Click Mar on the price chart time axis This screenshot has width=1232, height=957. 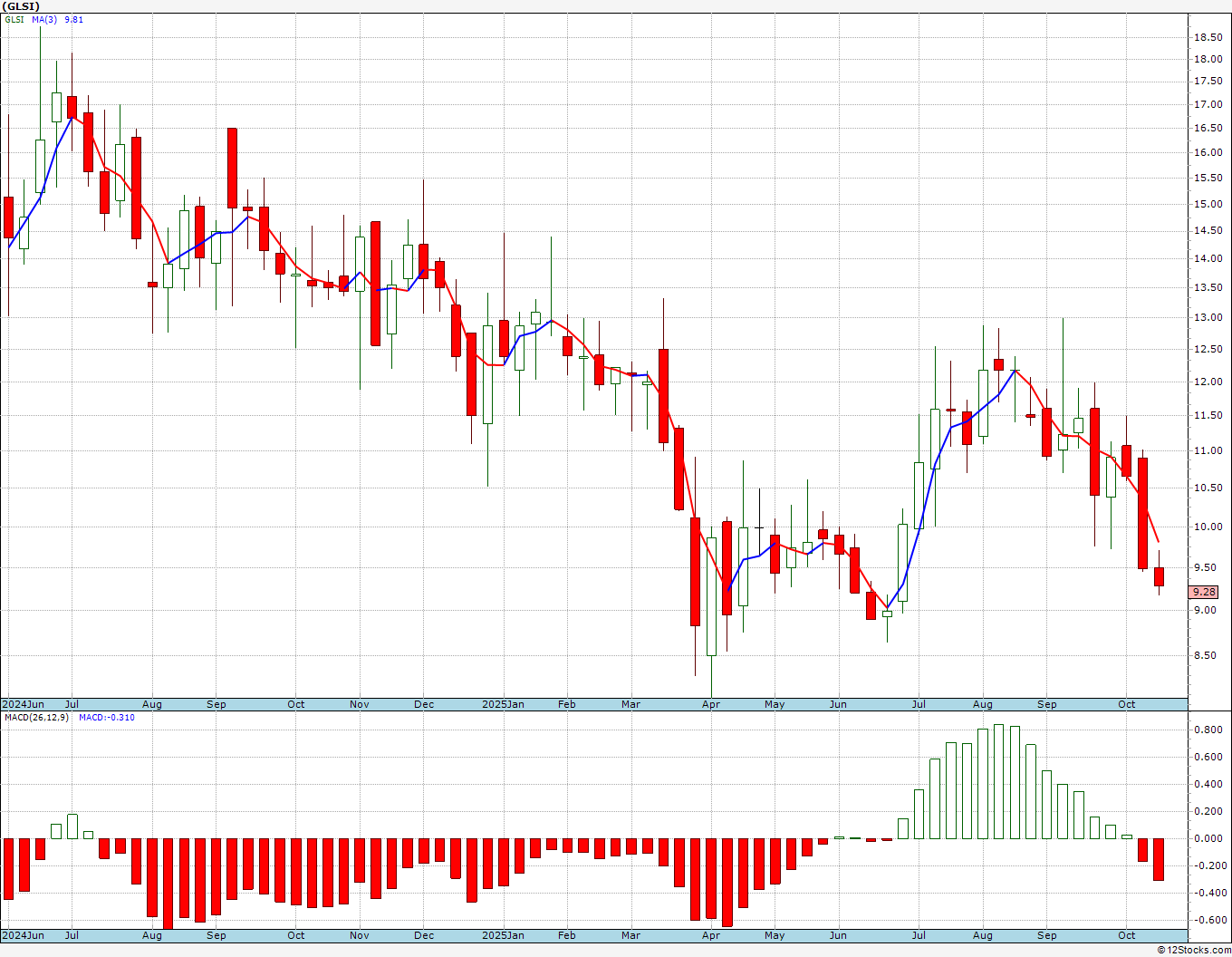tap(631, 704)
